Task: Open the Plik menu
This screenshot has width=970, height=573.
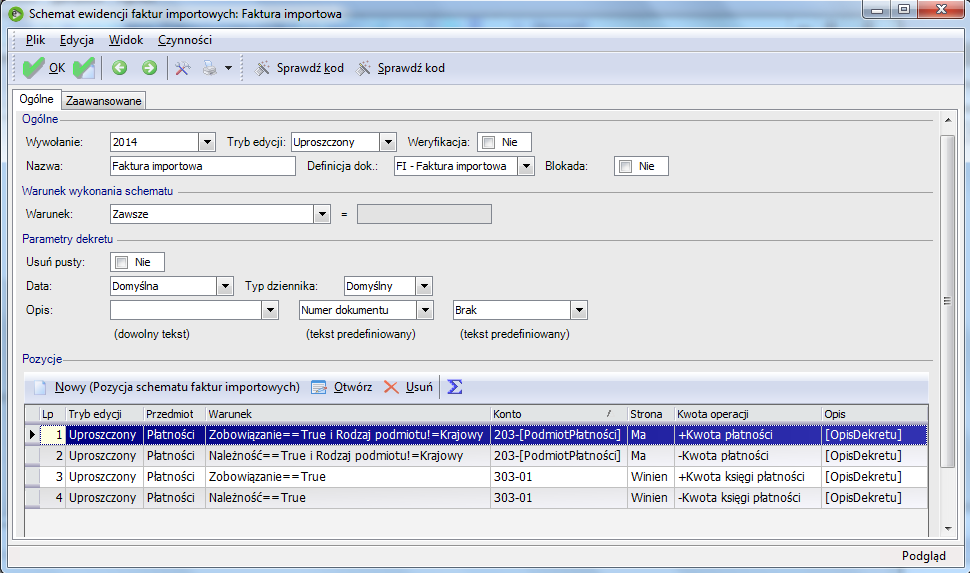Action: [35, 40]
